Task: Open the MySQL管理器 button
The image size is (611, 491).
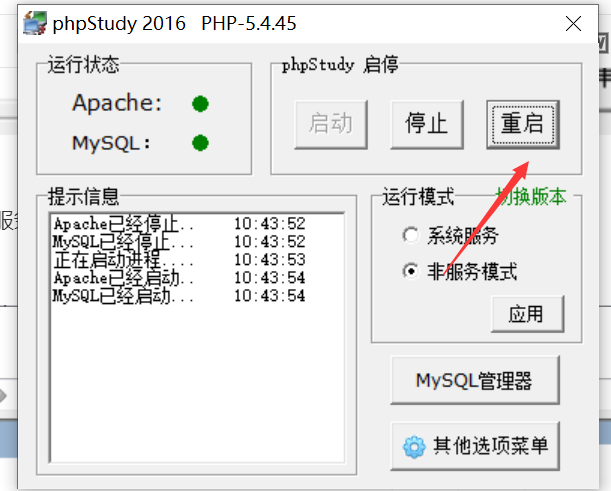Action: click(x=475, y=380)
